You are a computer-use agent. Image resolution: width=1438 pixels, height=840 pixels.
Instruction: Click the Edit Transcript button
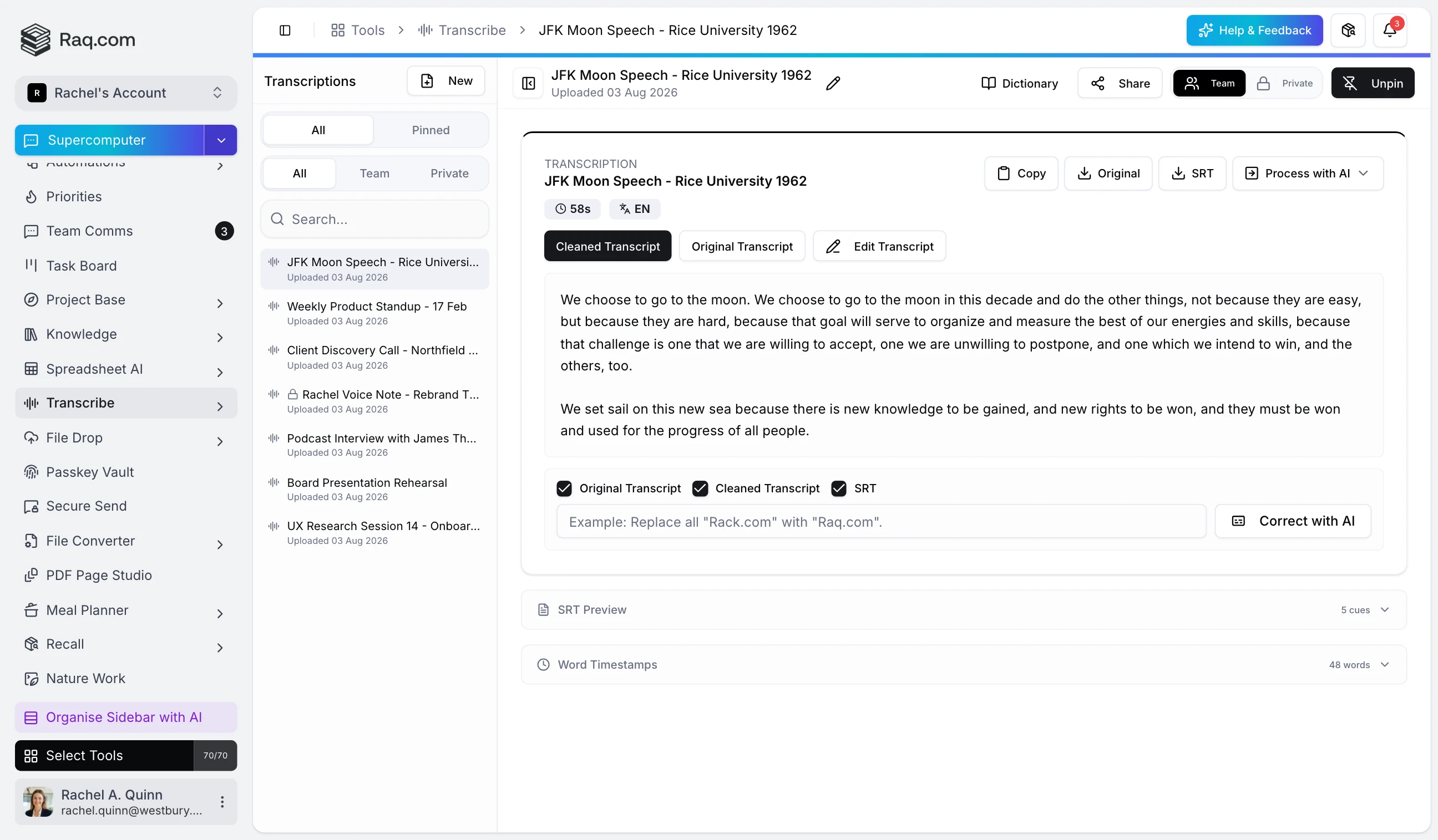(879, 246)
